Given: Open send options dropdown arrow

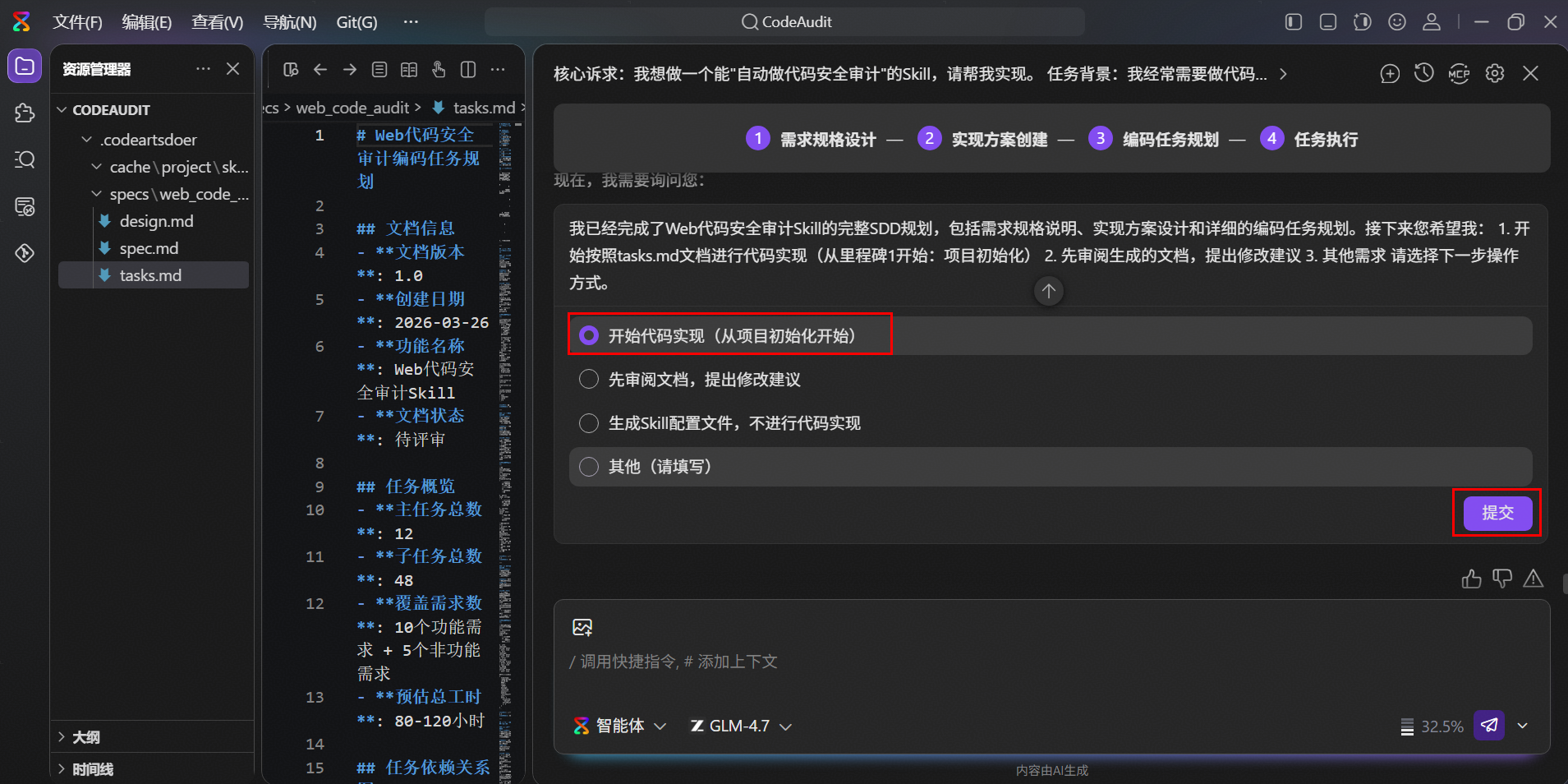Looking at the screenshot, I should pyautogui.click(x=1523, y=726).
